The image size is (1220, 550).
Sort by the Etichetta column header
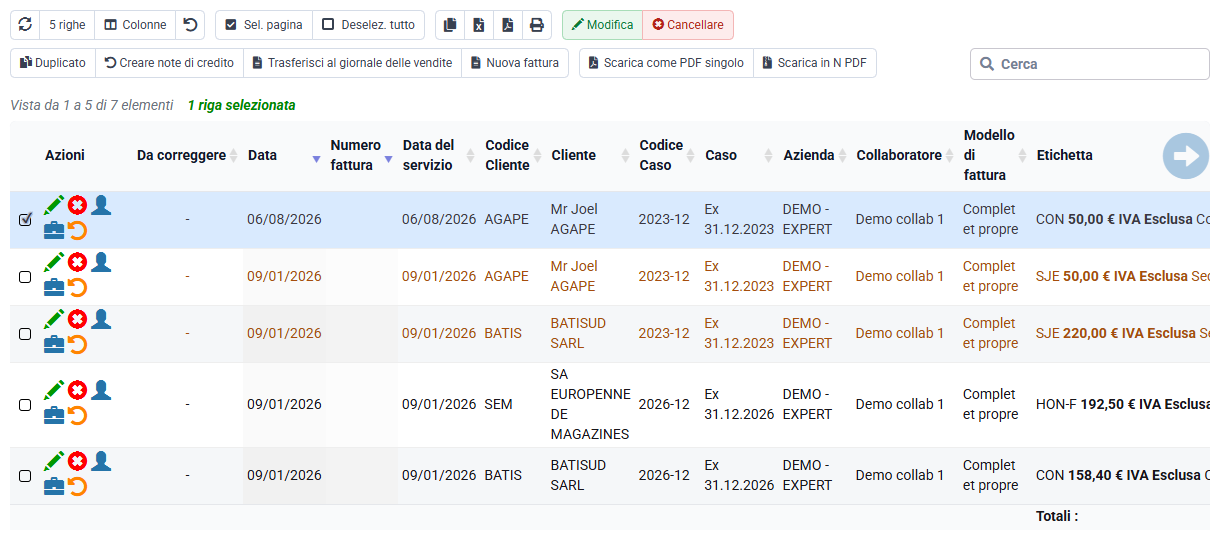click(x=1065, y=156)
